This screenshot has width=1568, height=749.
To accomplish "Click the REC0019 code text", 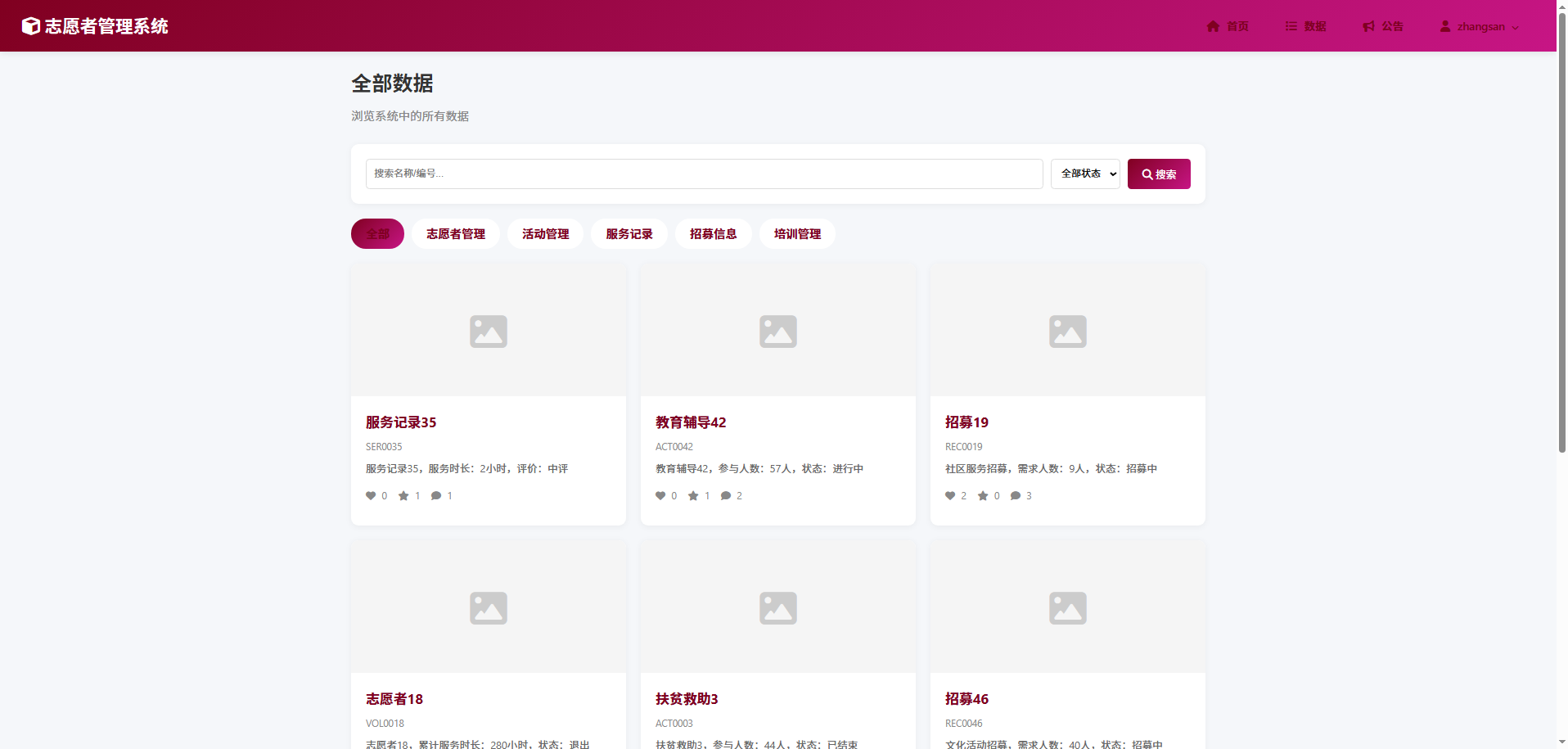I will (964, 447).
